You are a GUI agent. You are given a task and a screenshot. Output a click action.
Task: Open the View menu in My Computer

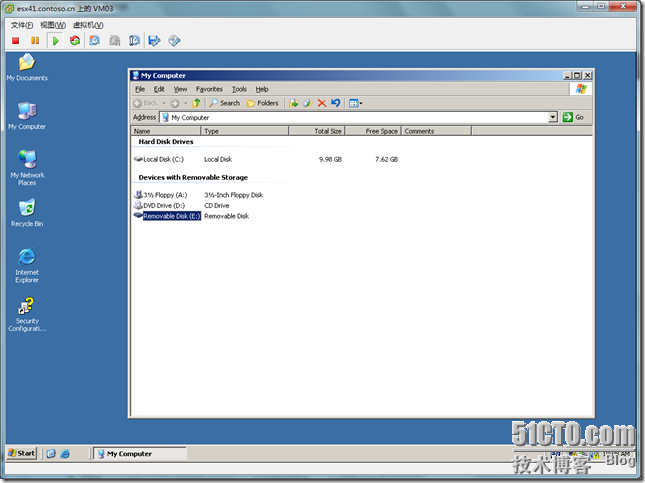[180, 89]
